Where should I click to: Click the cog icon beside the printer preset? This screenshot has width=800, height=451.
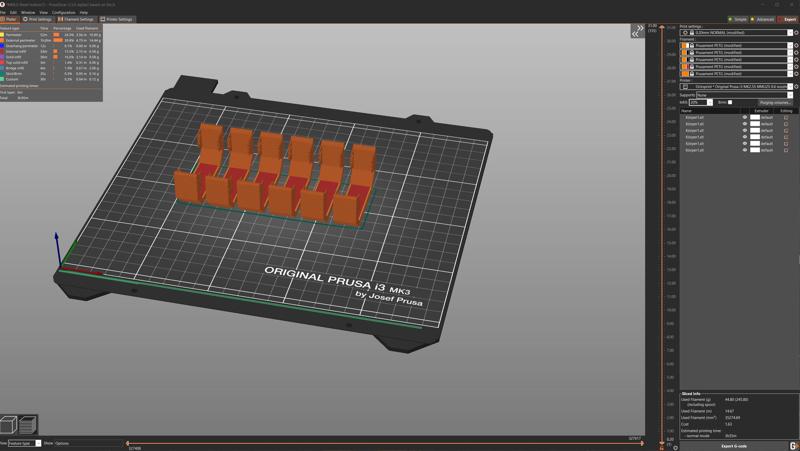click(796, 87)
